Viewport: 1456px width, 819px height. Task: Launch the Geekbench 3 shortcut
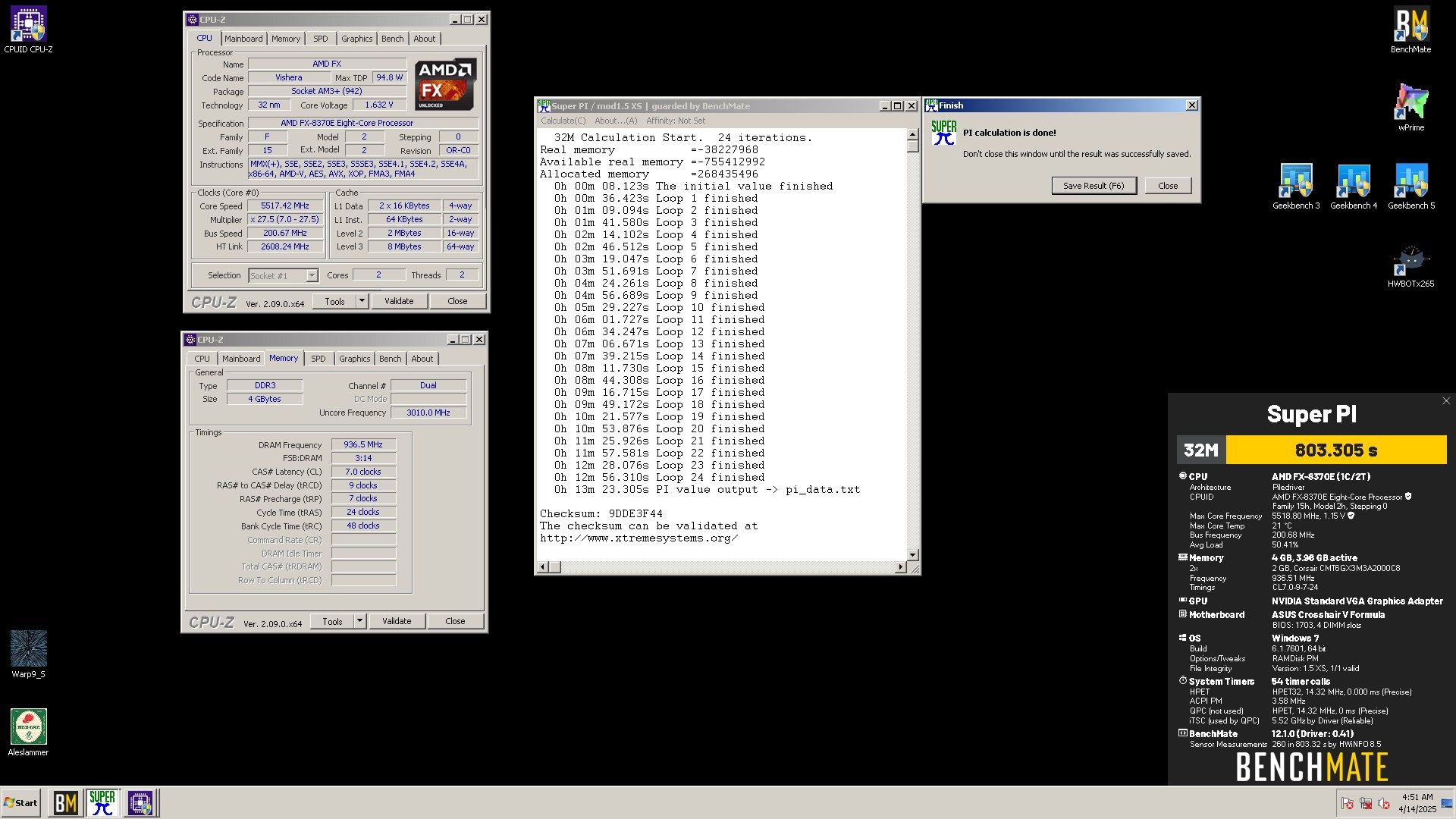click(x=1296, y=187)
